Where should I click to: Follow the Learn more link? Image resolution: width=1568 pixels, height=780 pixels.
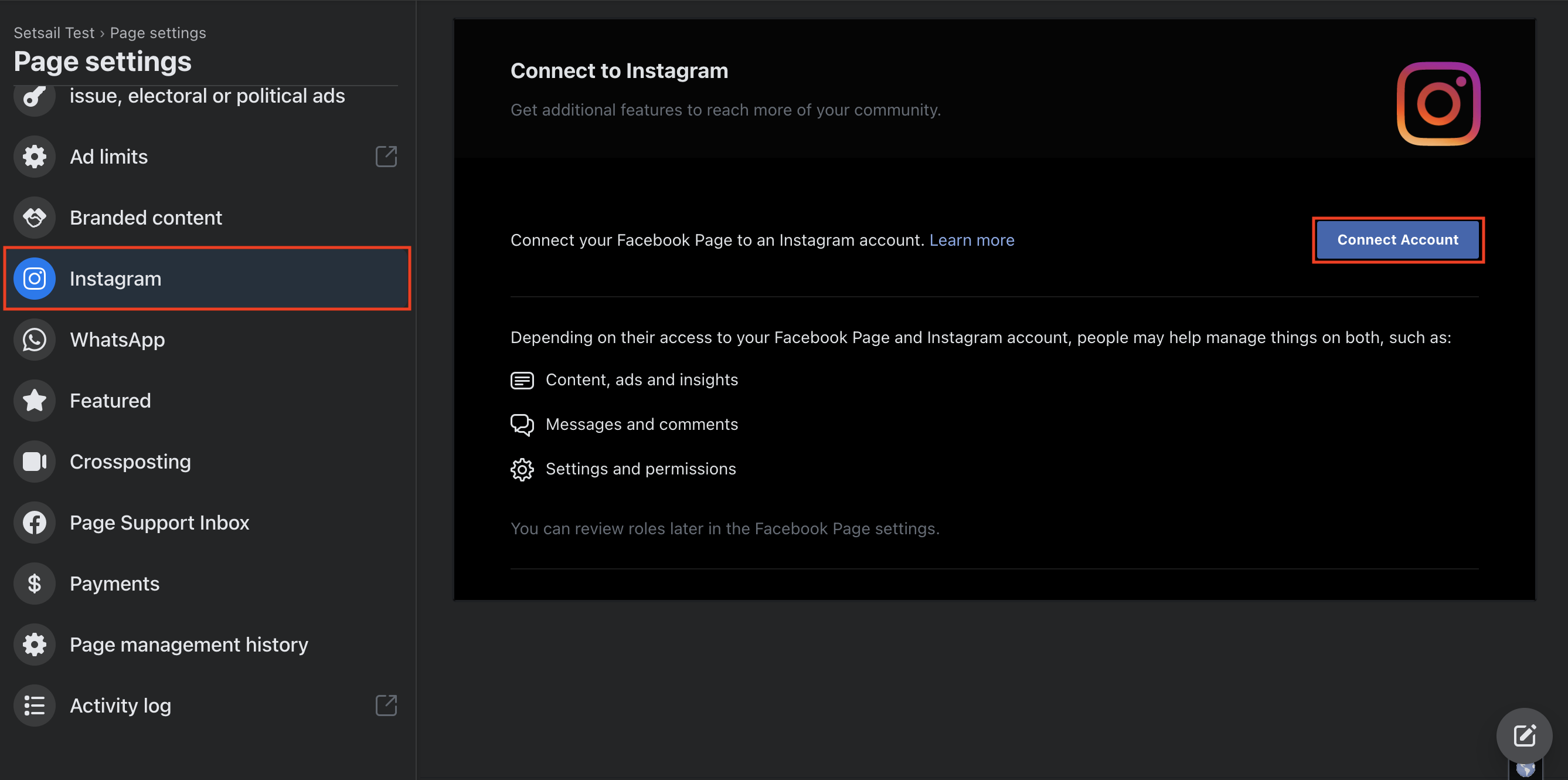[x=971, y=240]
